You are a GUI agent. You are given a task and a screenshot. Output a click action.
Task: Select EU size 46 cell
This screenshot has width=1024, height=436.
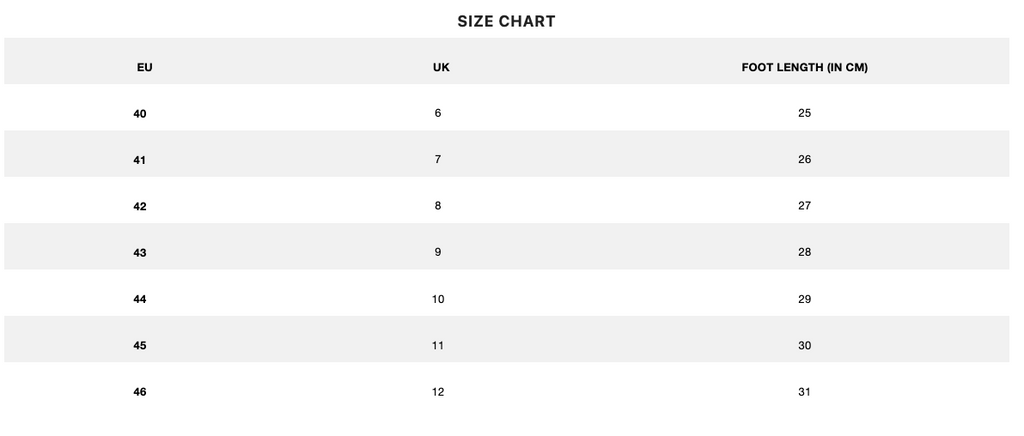click(x=140, y=392)
